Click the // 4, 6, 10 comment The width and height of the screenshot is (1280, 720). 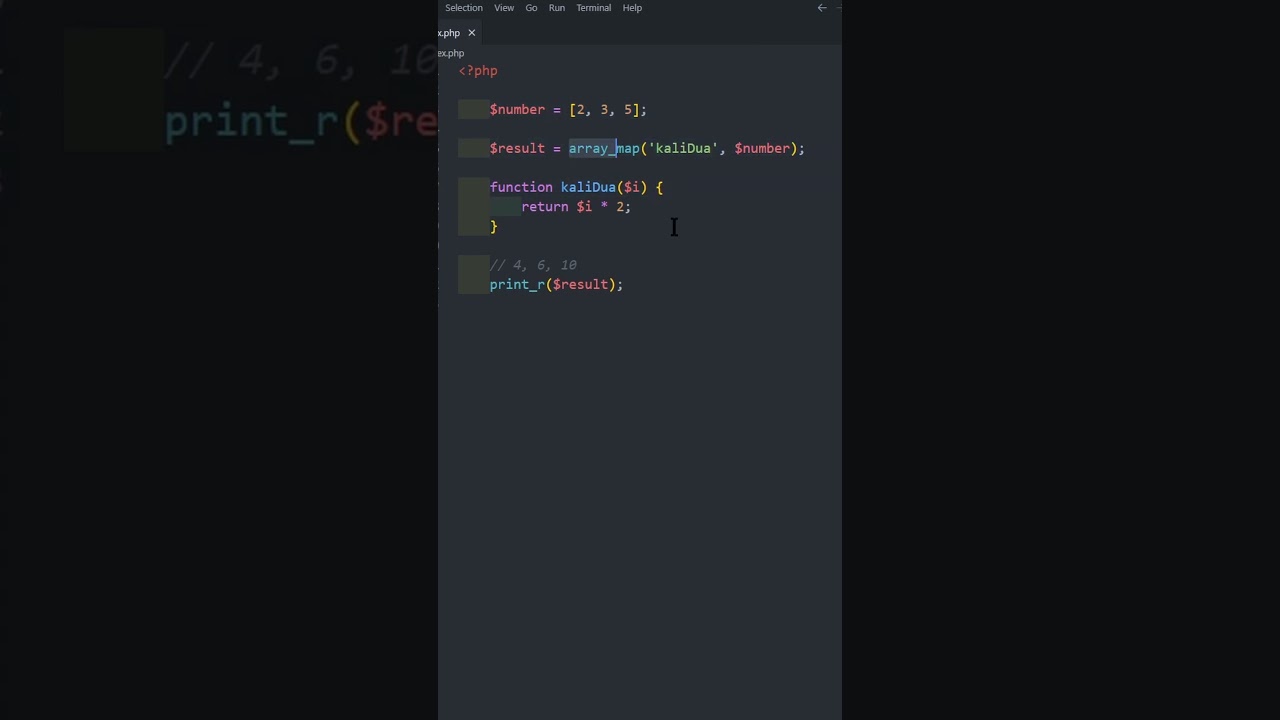(x=533, y=266)
